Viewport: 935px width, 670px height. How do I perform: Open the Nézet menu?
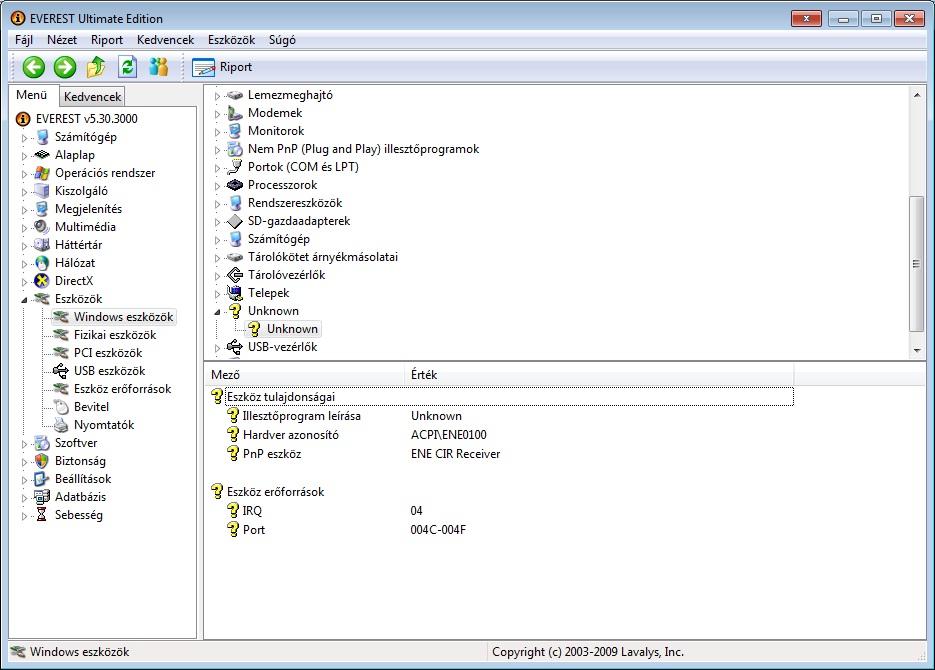tap(62, 40)
